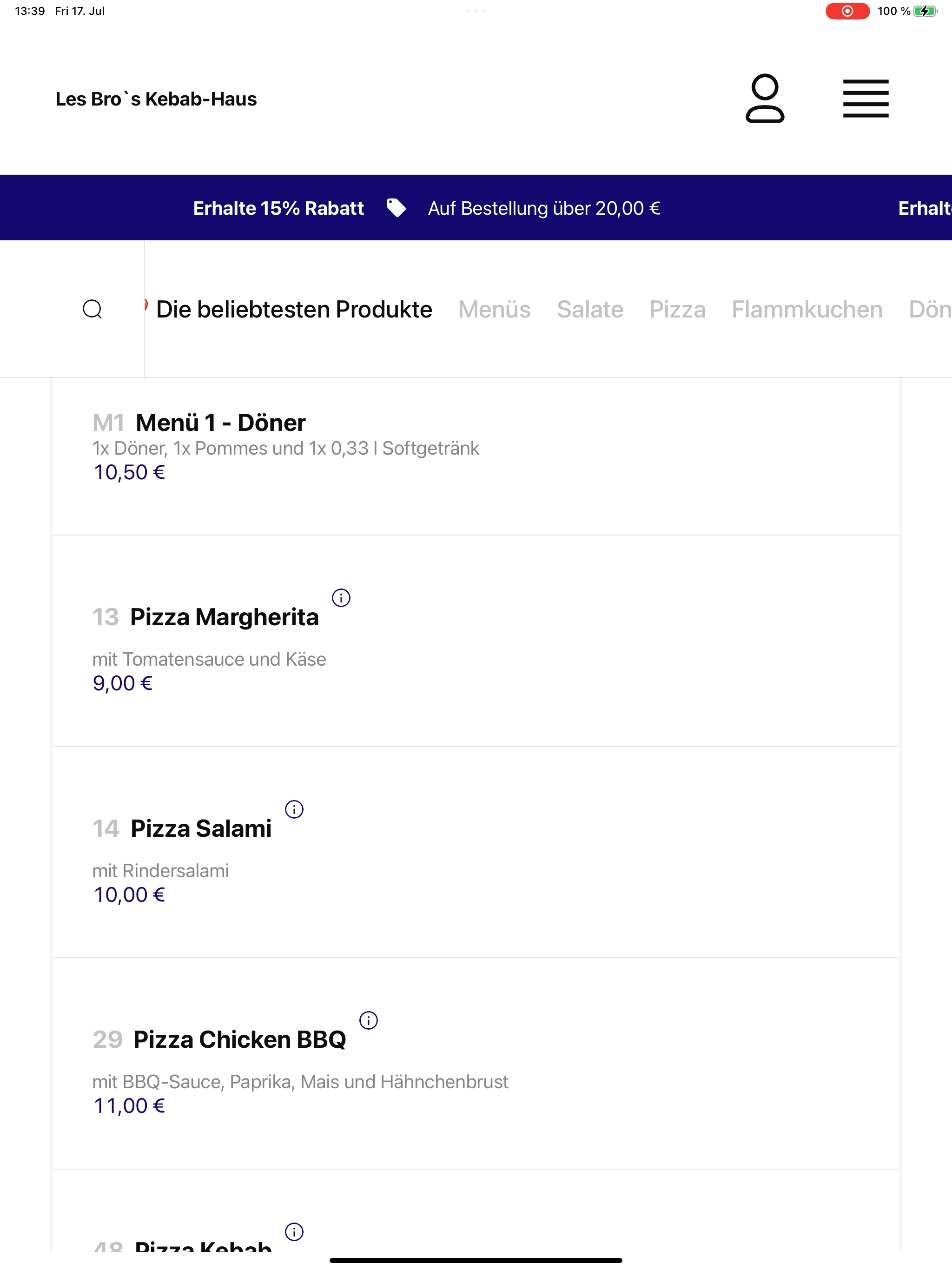Show info for Pizza Margherita
The image size is (952, 1270).
[341, 598]
